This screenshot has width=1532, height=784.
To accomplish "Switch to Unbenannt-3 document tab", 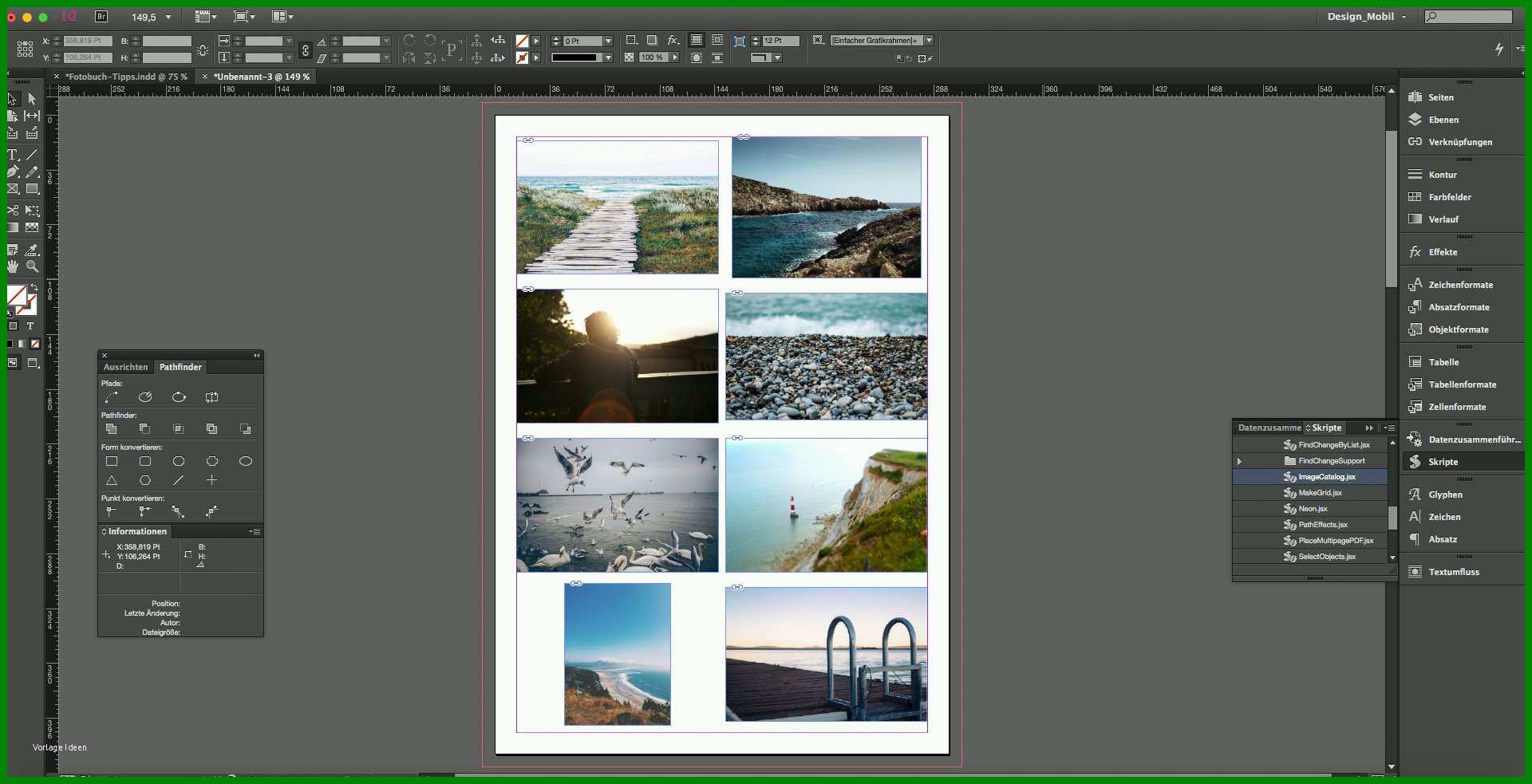I will [x=261, y=77].
